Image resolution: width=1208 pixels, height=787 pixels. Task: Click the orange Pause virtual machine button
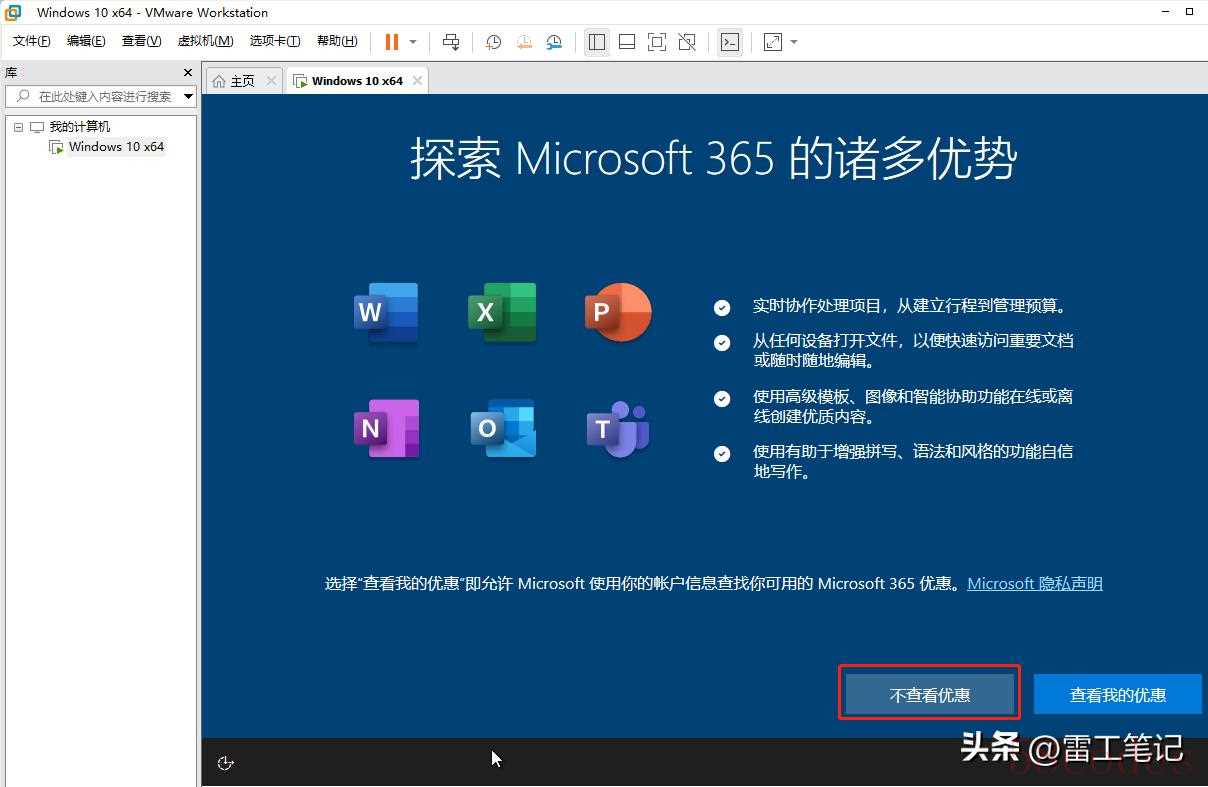coord(391,42)
